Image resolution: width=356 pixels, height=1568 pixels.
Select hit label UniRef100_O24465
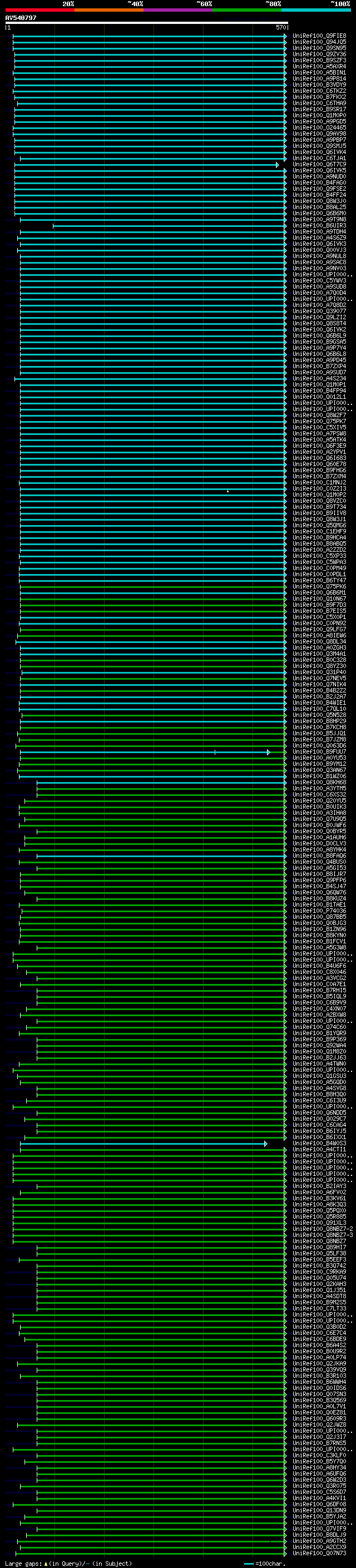319,128
